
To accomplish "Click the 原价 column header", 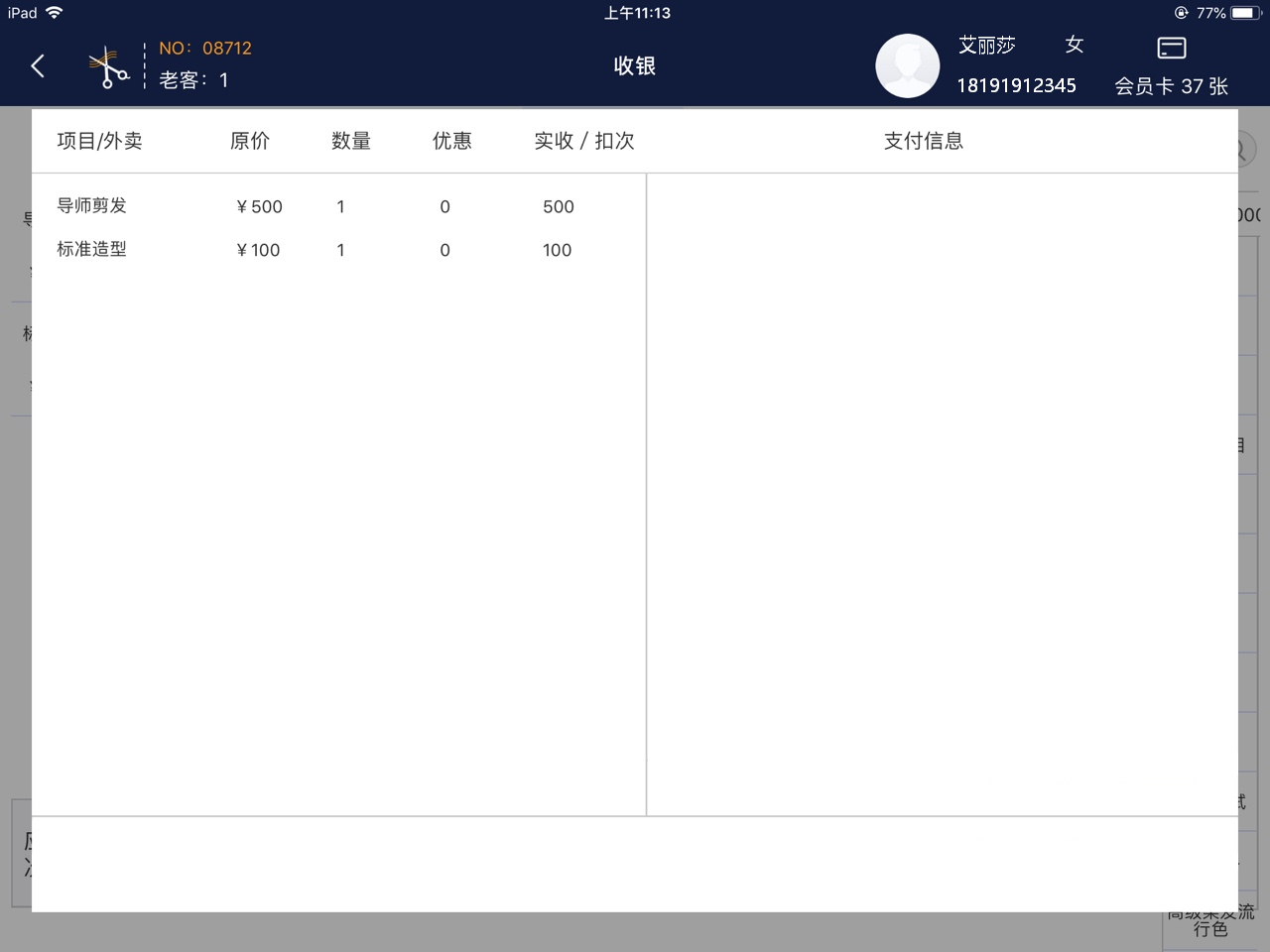I will [250, 141].
